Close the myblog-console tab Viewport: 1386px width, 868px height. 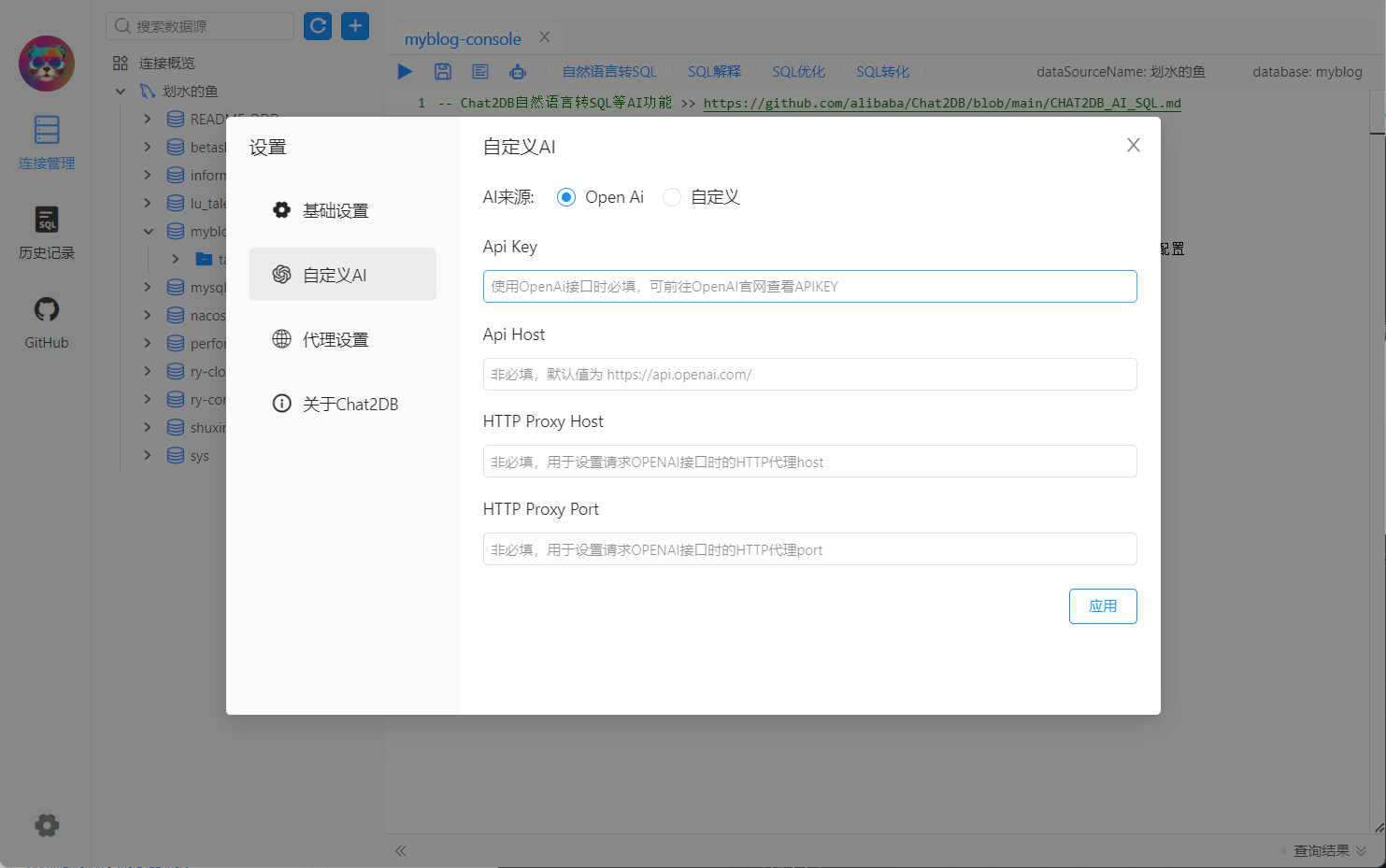click(x=545, y=37)
